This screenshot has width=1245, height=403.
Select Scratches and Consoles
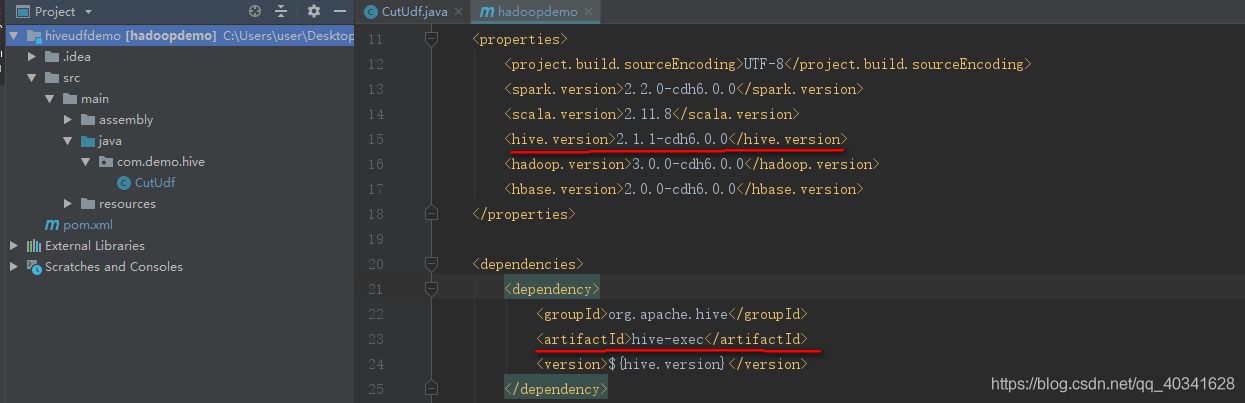point(113,267)
